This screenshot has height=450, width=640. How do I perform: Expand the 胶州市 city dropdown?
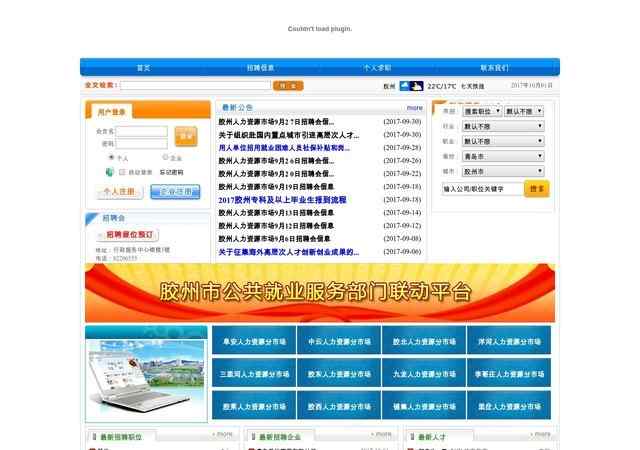click(501, 171)
